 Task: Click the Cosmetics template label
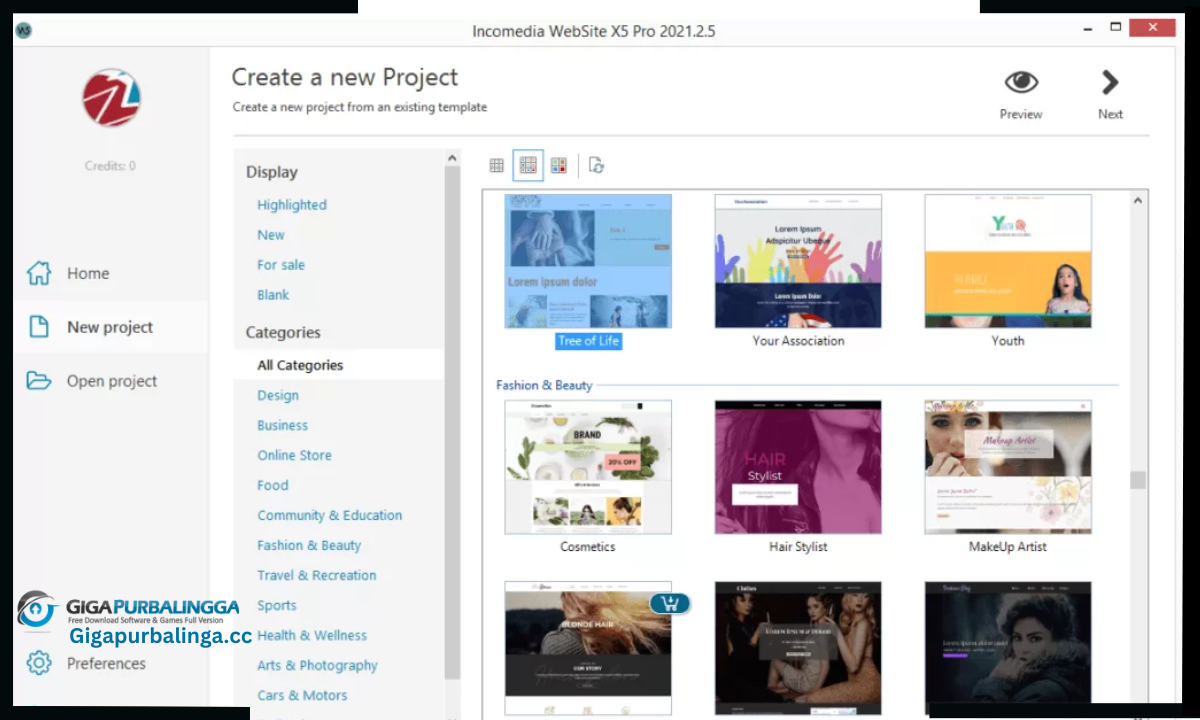(588, 547)
